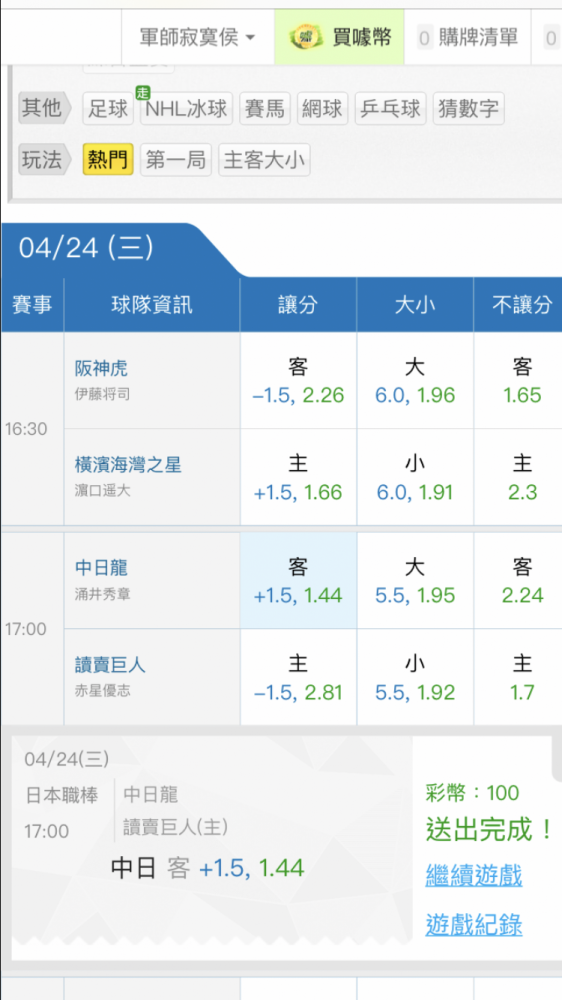The image size is (562, 1000).
Task: Toggle the 第一局 play type filter
Action: point(175,159)
